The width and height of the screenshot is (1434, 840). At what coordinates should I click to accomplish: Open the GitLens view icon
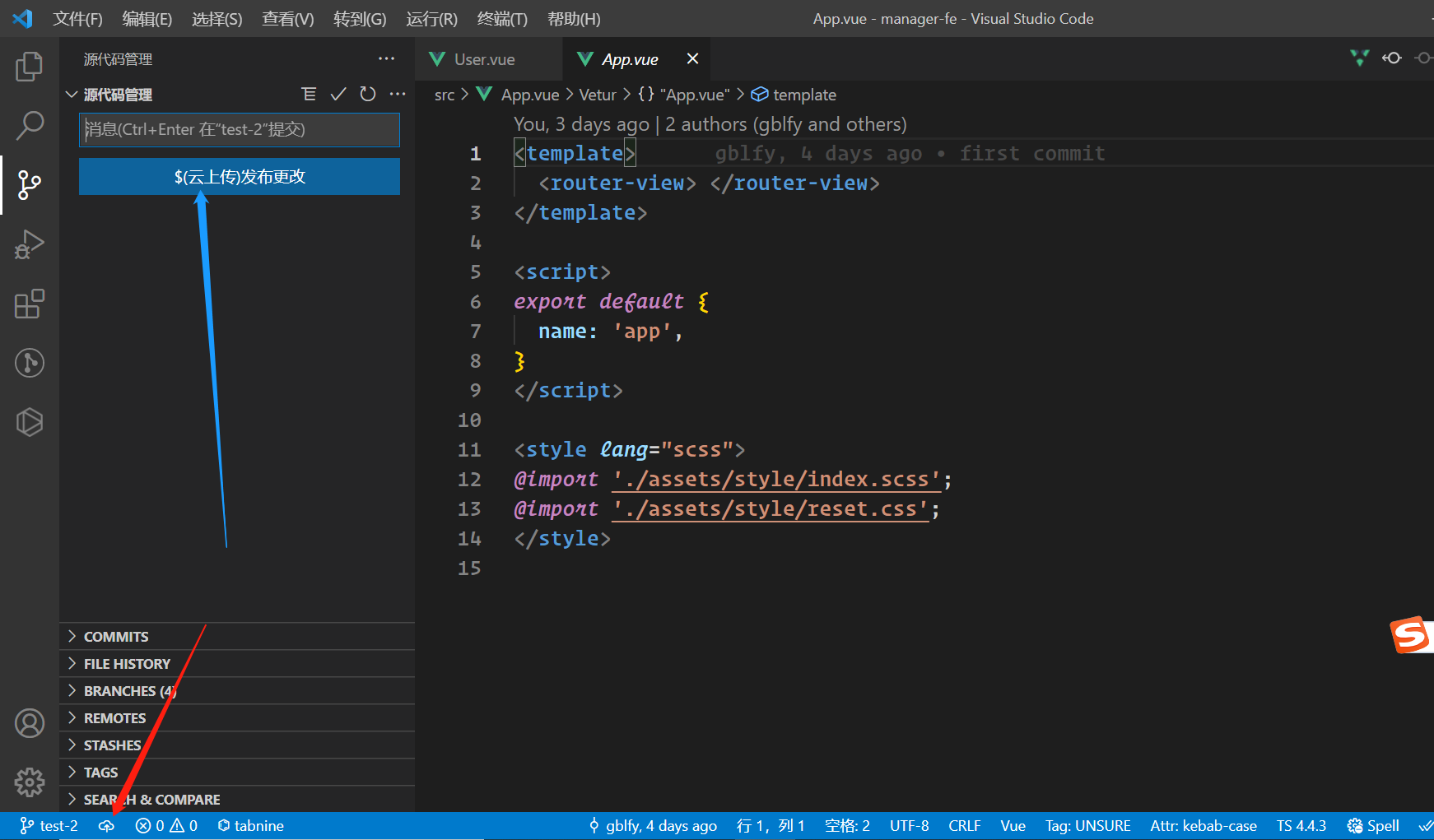click(x=30, y=363)
